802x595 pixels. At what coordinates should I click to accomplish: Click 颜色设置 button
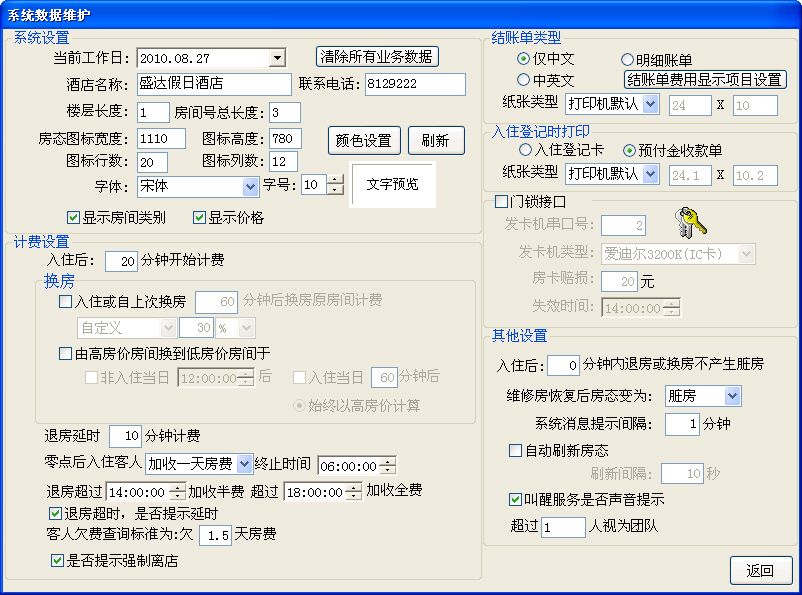tap(364, 140)
